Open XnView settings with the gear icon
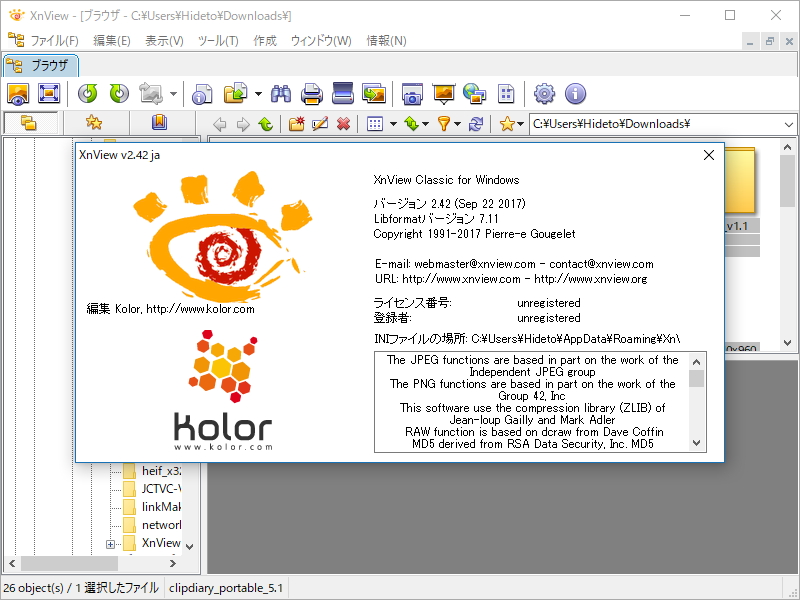Image resolution: width=800 pixels, height=600 pixels. click(x=543, y=93)
